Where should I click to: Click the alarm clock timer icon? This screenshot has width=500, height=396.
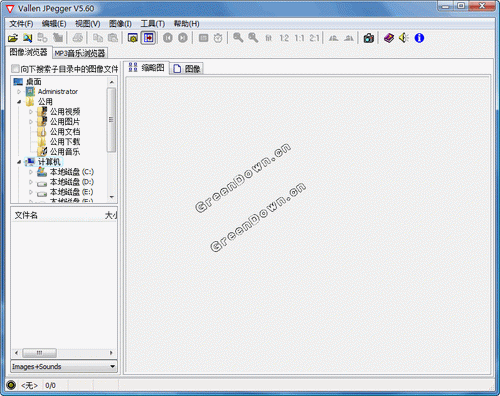[x=218, y=38]
